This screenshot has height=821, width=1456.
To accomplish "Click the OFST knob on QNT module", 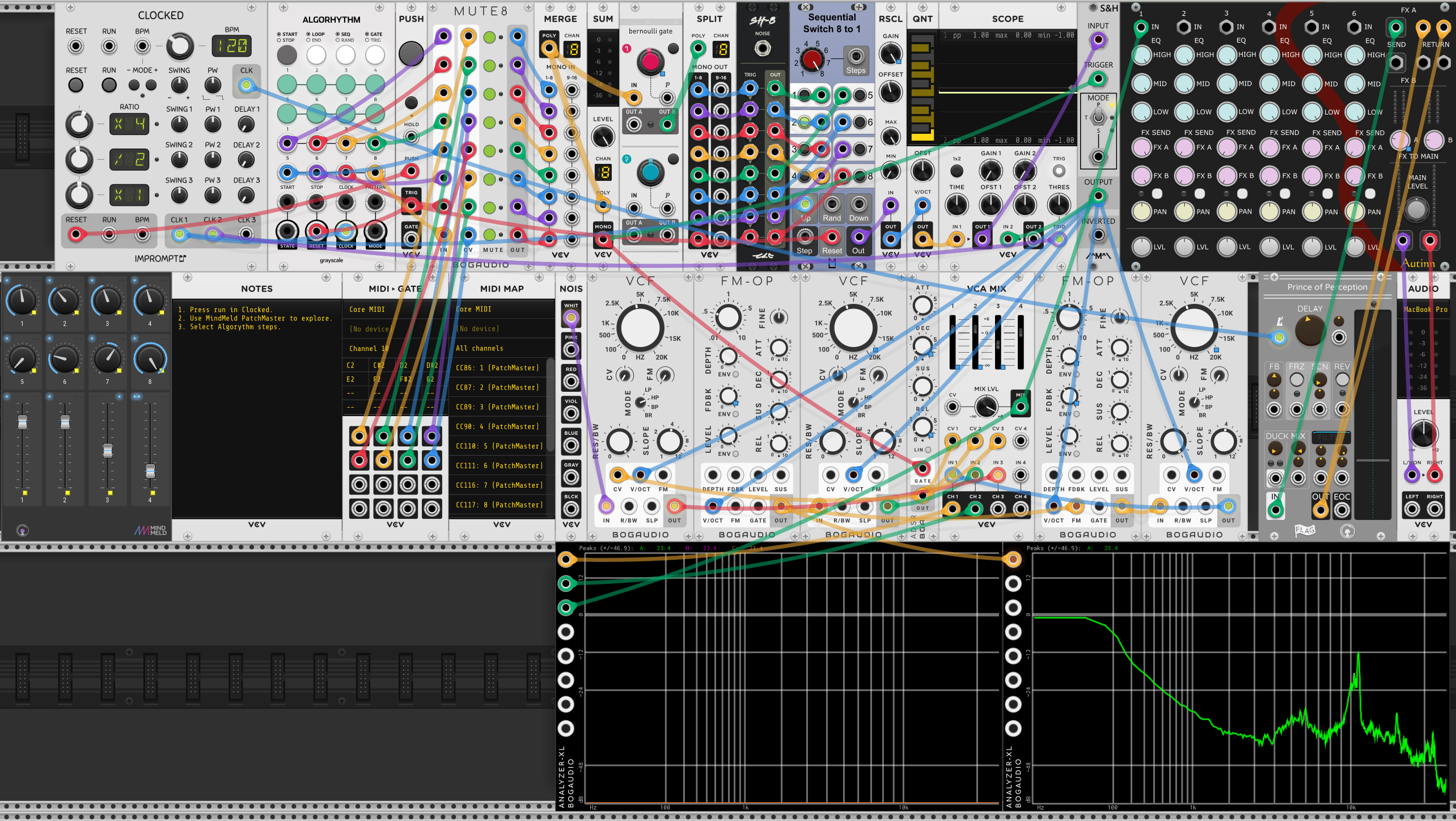I will point(922,171).
